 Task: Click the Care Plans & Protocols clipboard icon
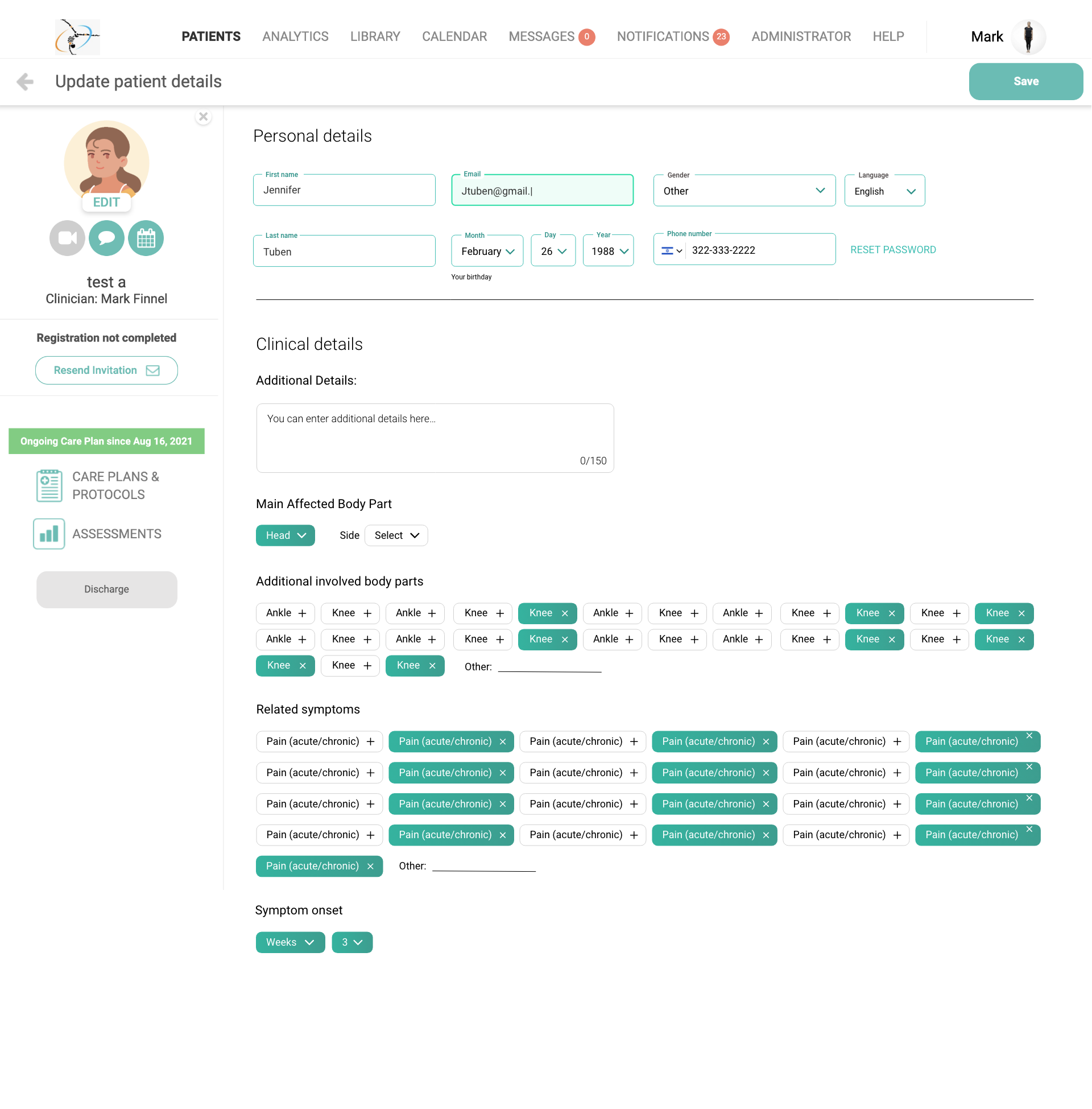49,485
